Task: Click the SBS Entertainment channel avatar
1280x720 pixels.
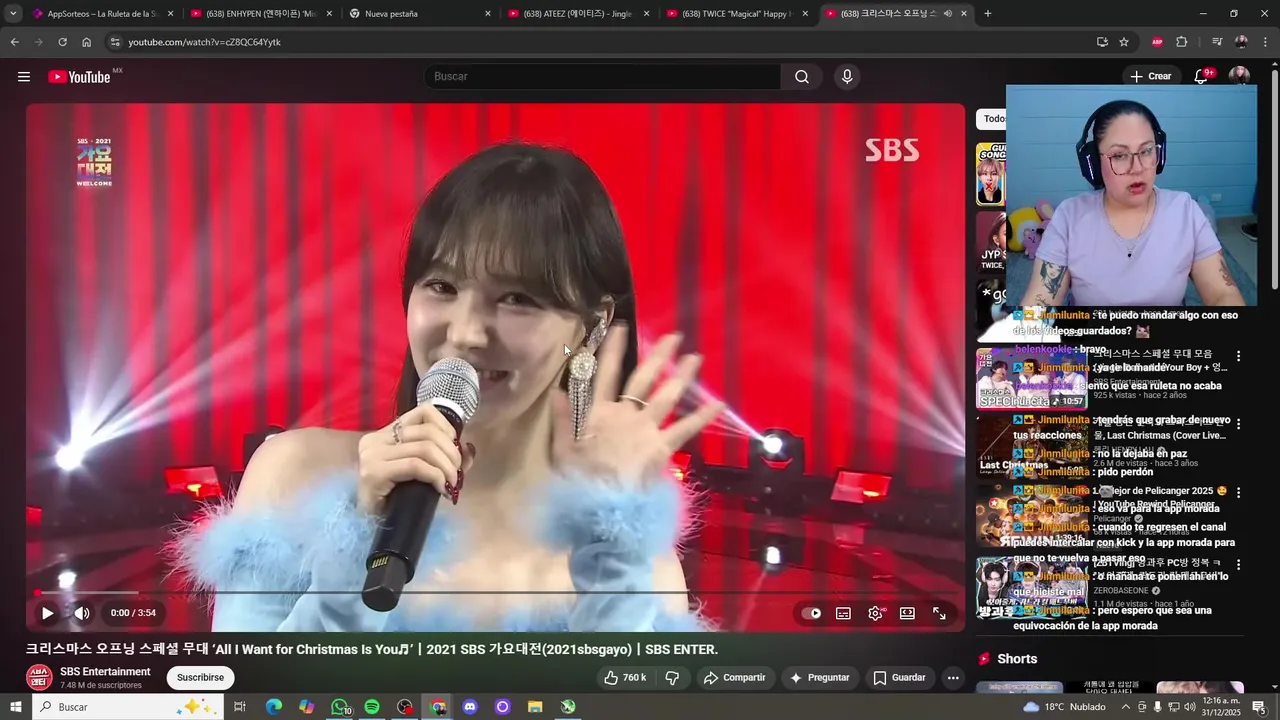Action: click(39, 677)
